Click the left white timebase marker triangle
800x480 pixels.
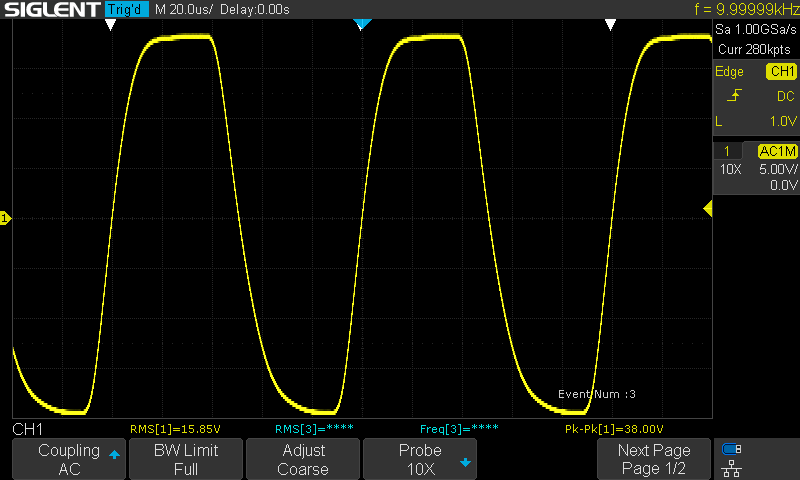[110, 24]
